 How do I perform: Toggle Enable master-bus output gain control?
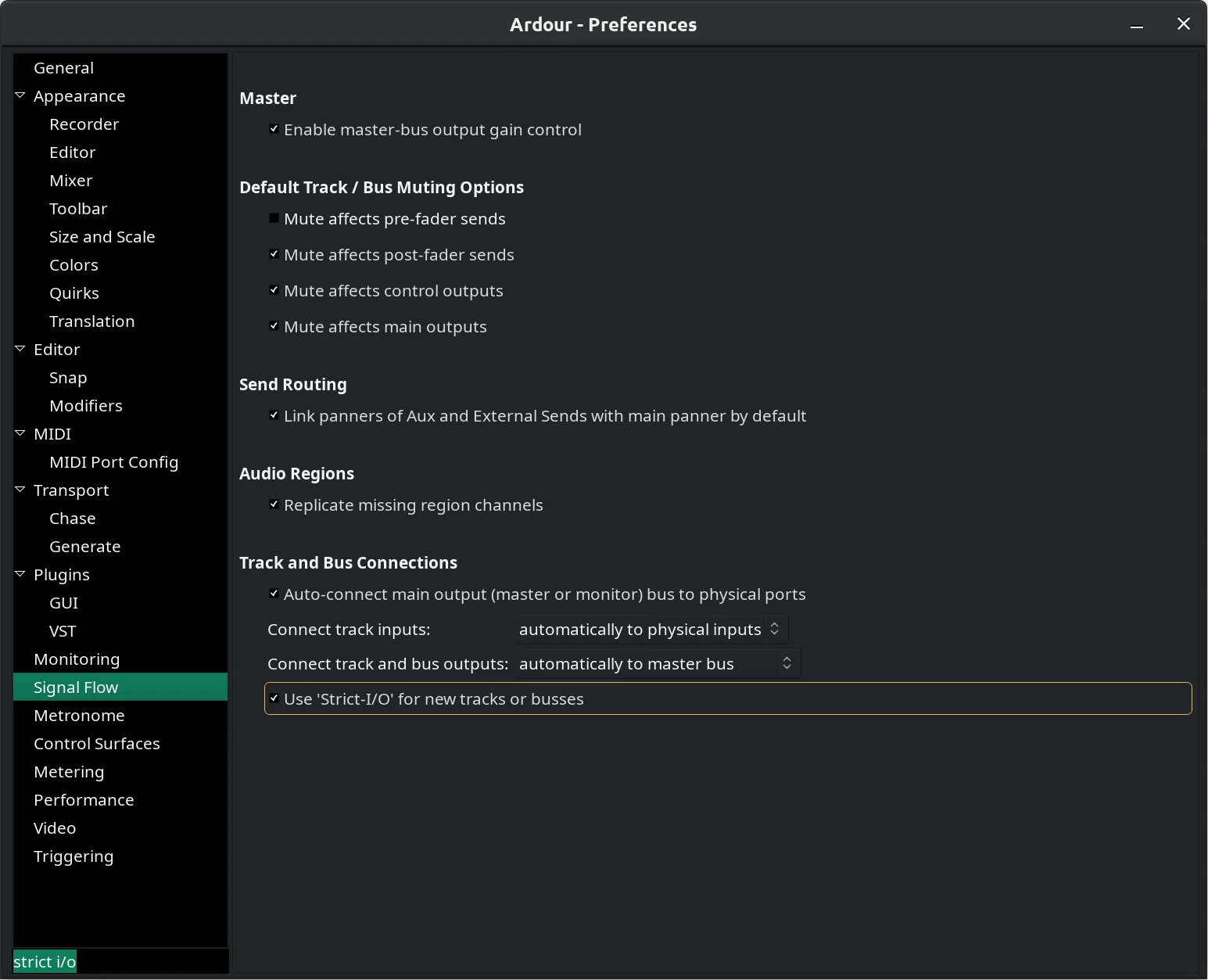click(274, 129)
